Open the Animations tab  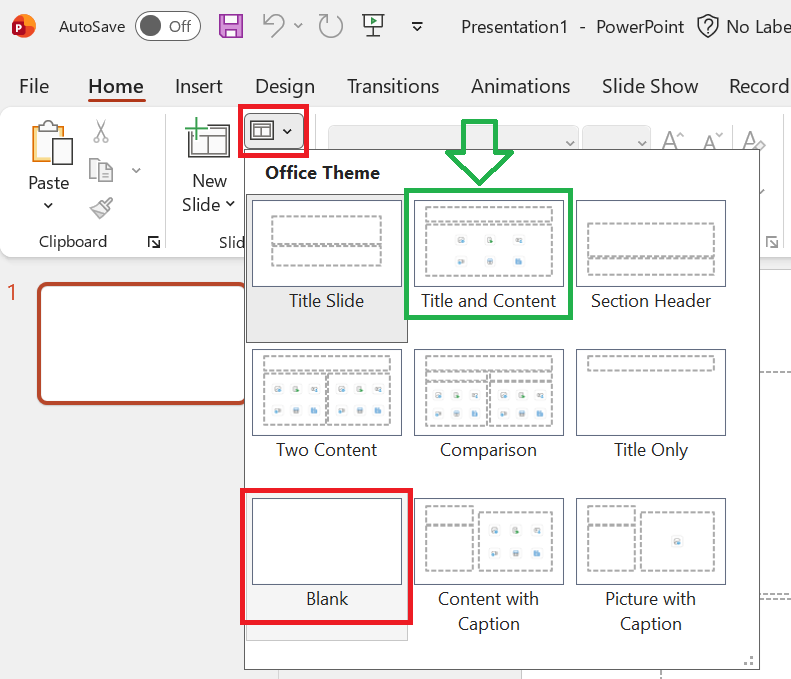521,86
